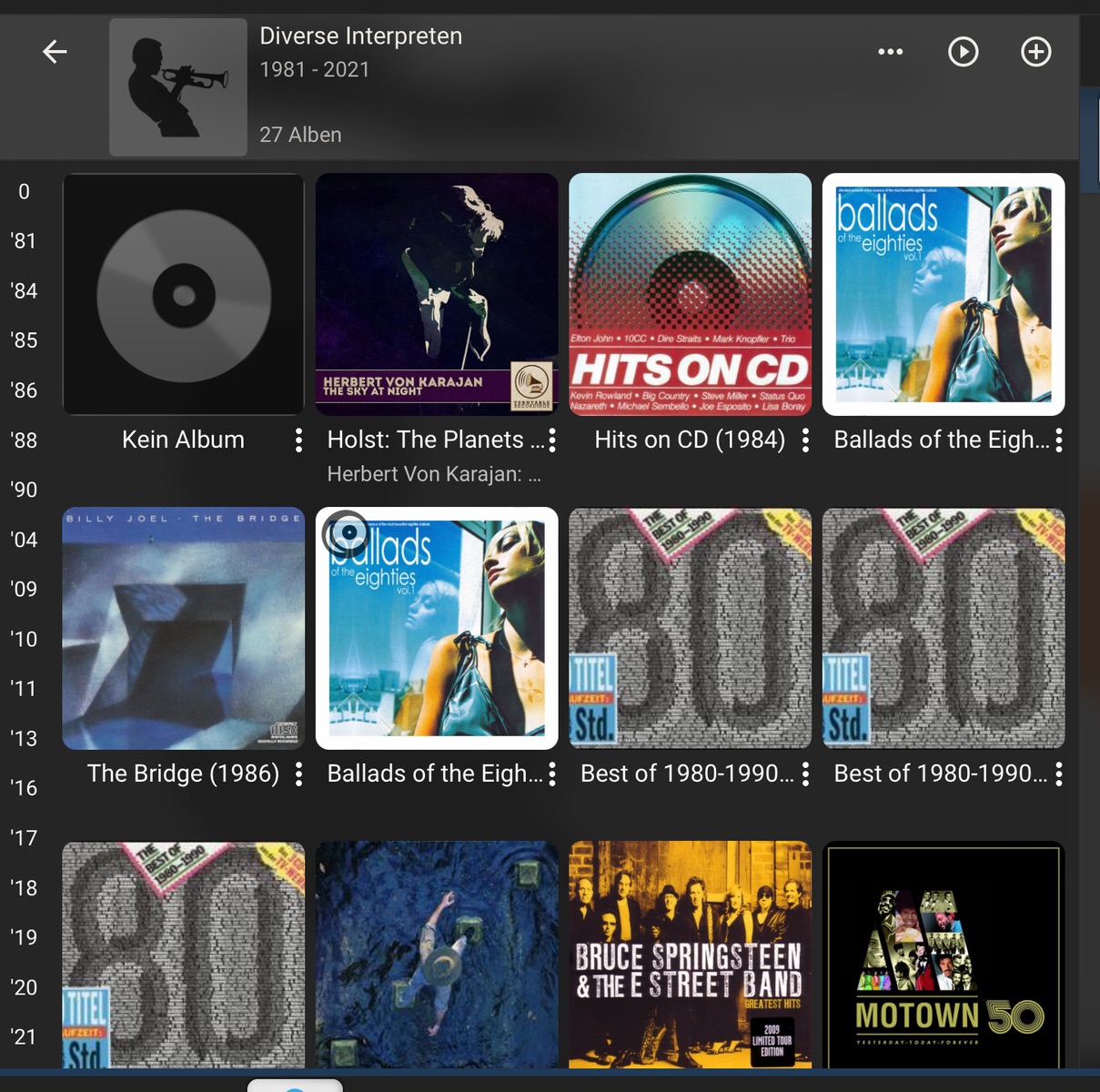Click the 1981 - 2021 year range

pos(315,70)
